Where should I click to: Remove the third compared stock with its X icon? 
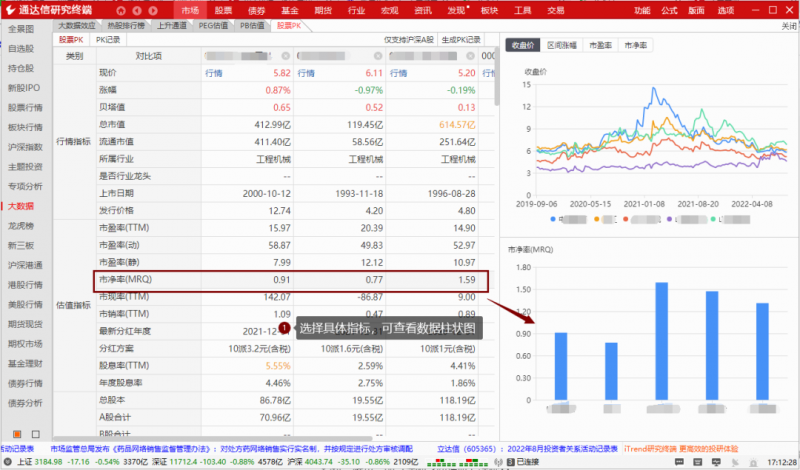click(470, 56)
